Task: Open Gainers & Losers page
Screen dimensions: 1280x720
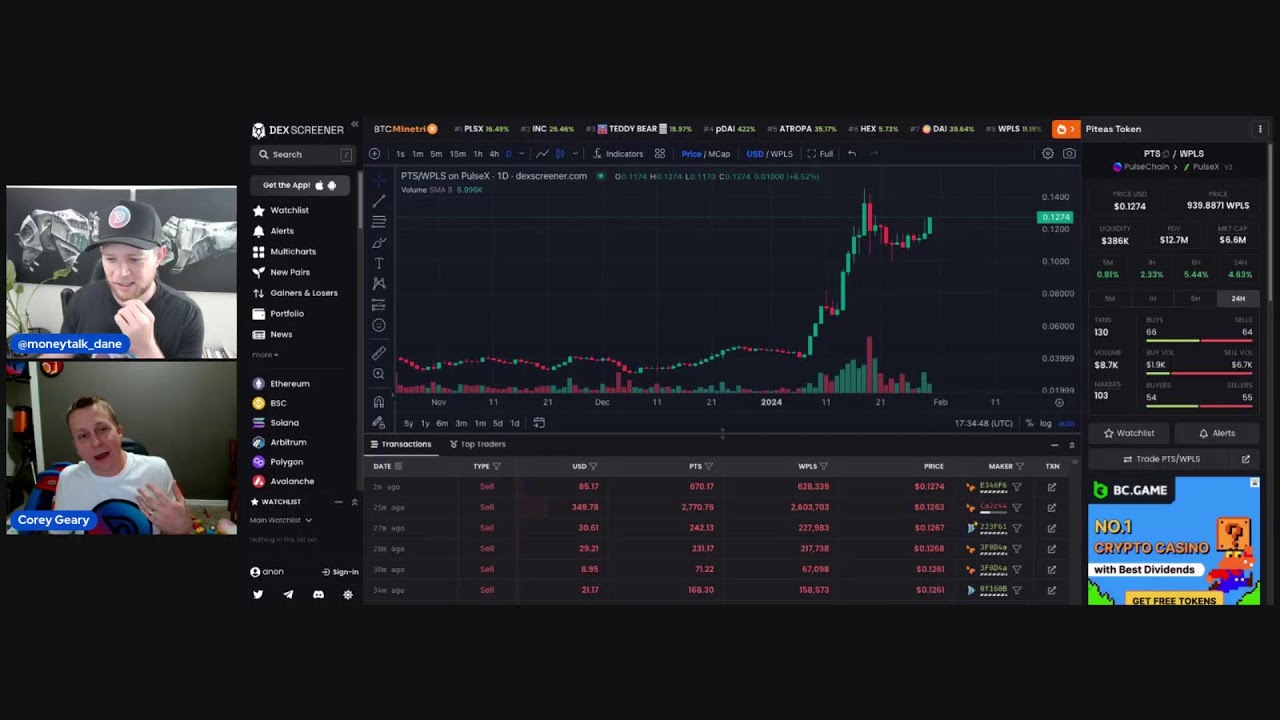Action: pyautogui.click(x=295, y=293)
